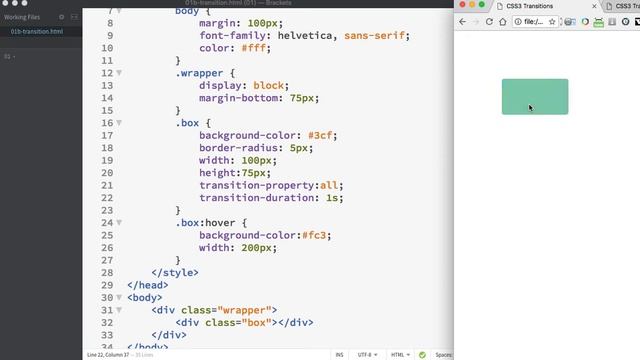Image resolution: width=640 pixels, height=360 pixels.
Task: Click the split view icon beside Working Files
Action: click(x=74, y=17)
